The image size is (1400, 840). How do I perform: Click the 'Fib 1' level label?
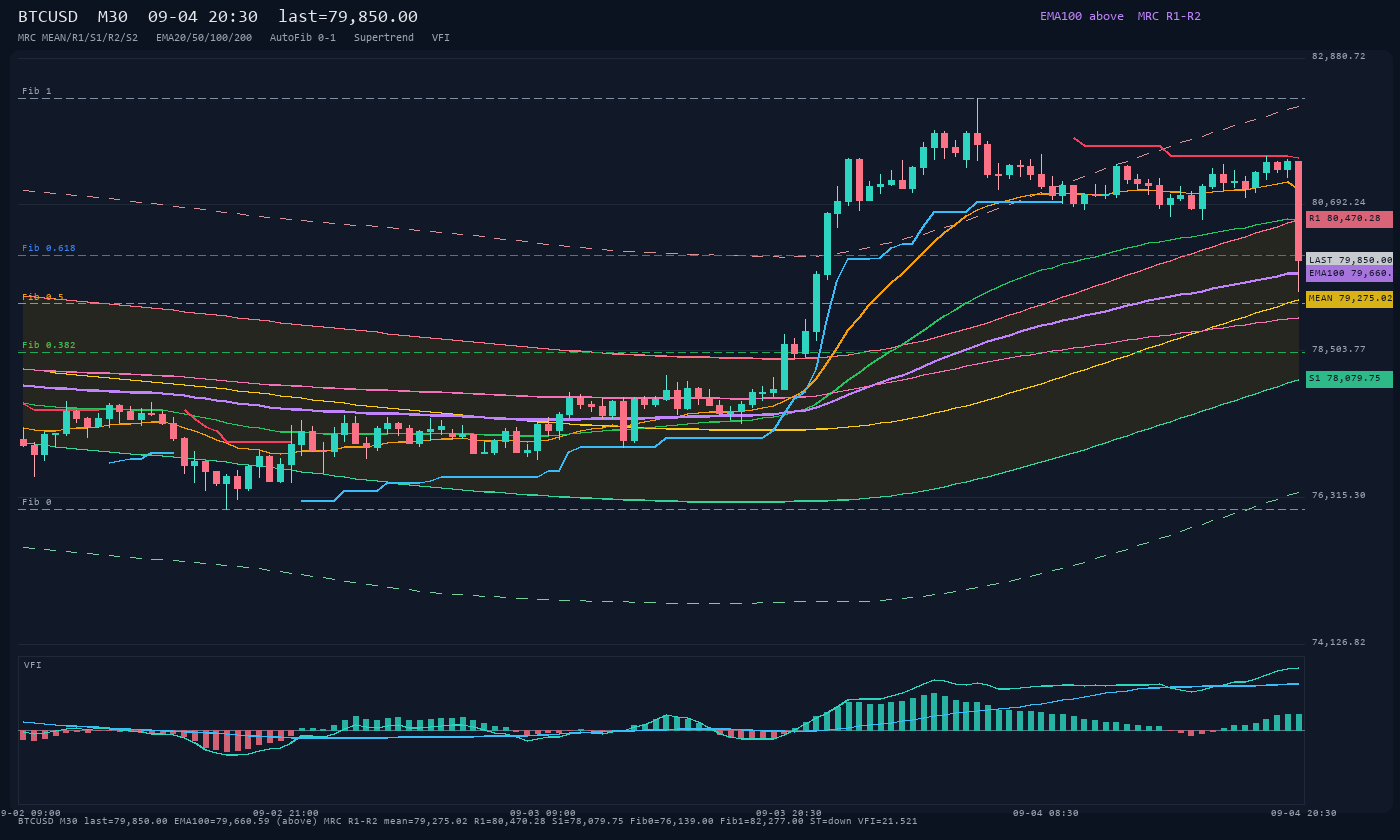(x=37, y=91)
